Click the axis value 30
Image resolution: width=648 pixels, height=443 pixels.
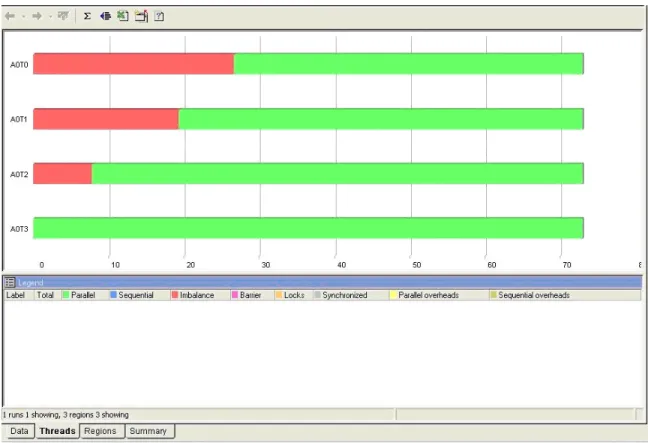[266, 265]
